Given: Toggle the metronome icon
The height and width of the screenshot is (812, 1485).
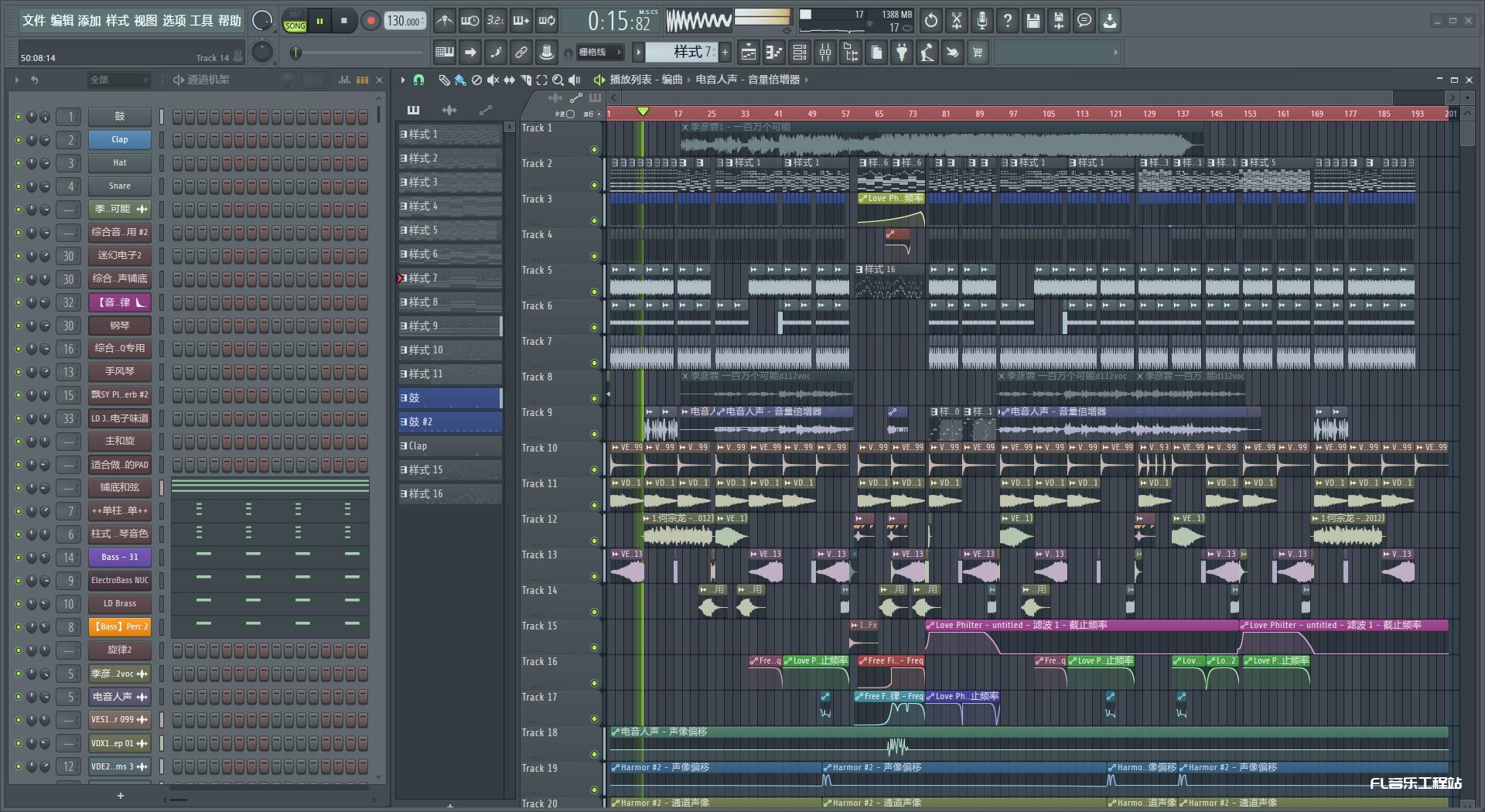Looking at the screenshot, I should tap(444, 21).
